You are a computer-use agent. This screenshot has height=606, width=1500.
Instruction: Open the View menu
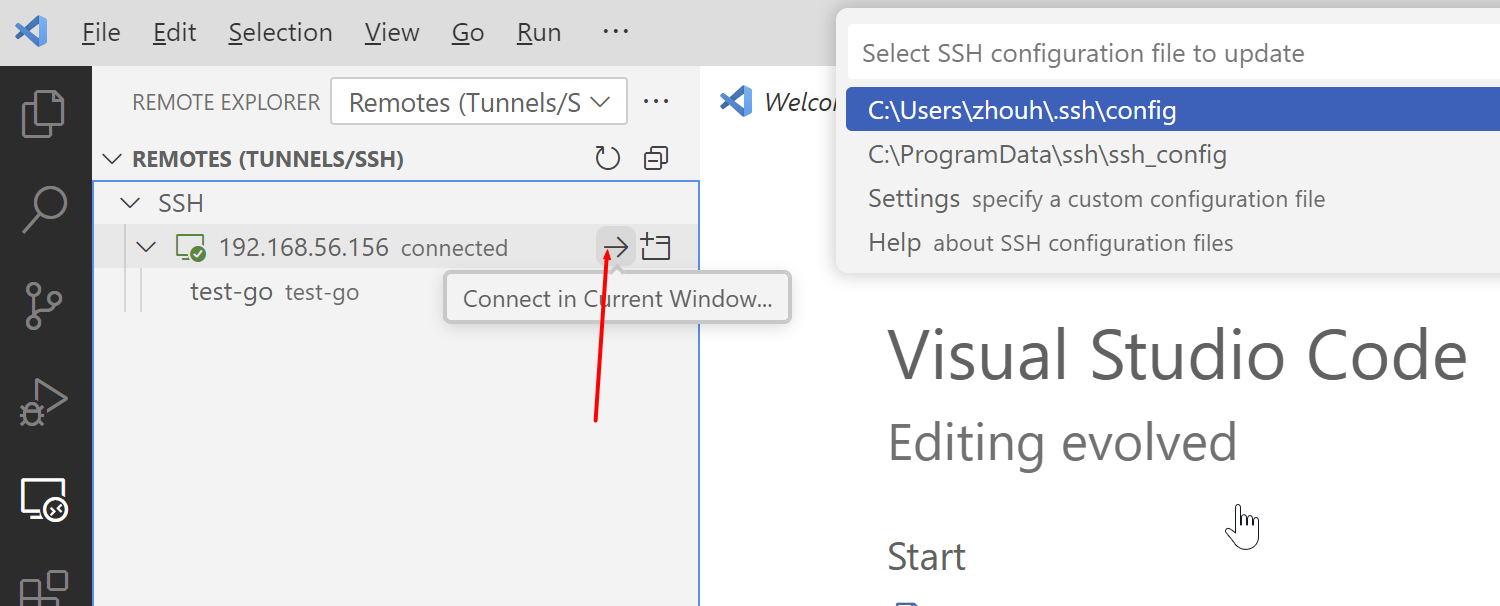tap(392, 32)
